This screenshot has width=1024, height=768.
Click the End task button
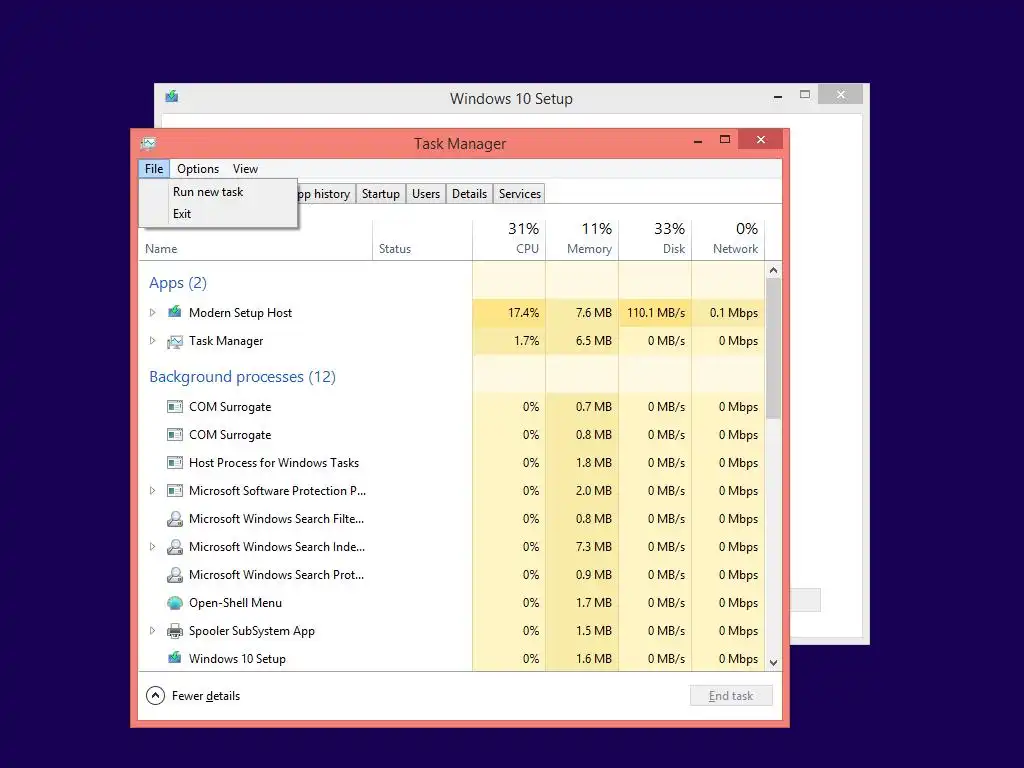(731, 696)
